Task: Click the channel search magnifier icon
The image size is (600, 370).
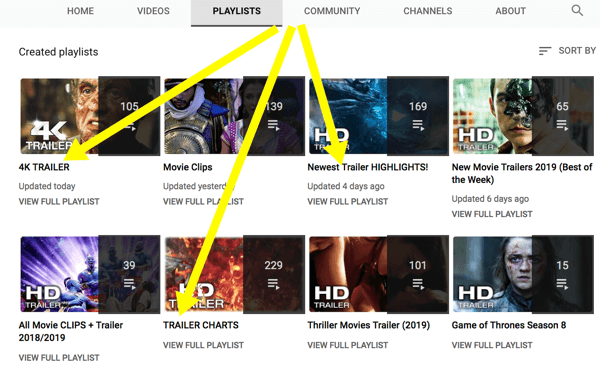Action: coord(577,11)
